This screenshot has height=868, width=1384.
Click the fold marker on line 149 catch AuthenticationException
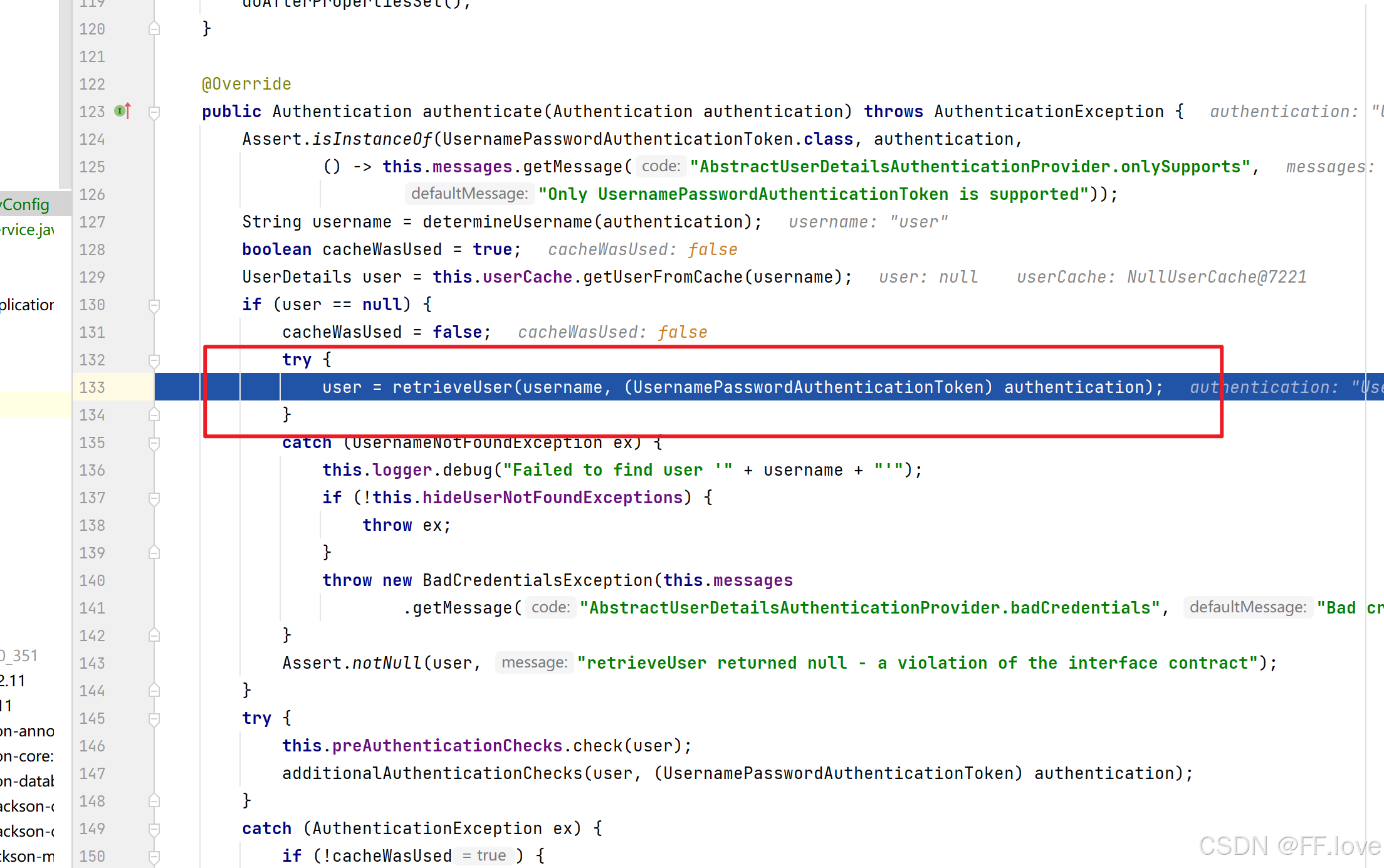pyautogui.click(x=154, y=829)
